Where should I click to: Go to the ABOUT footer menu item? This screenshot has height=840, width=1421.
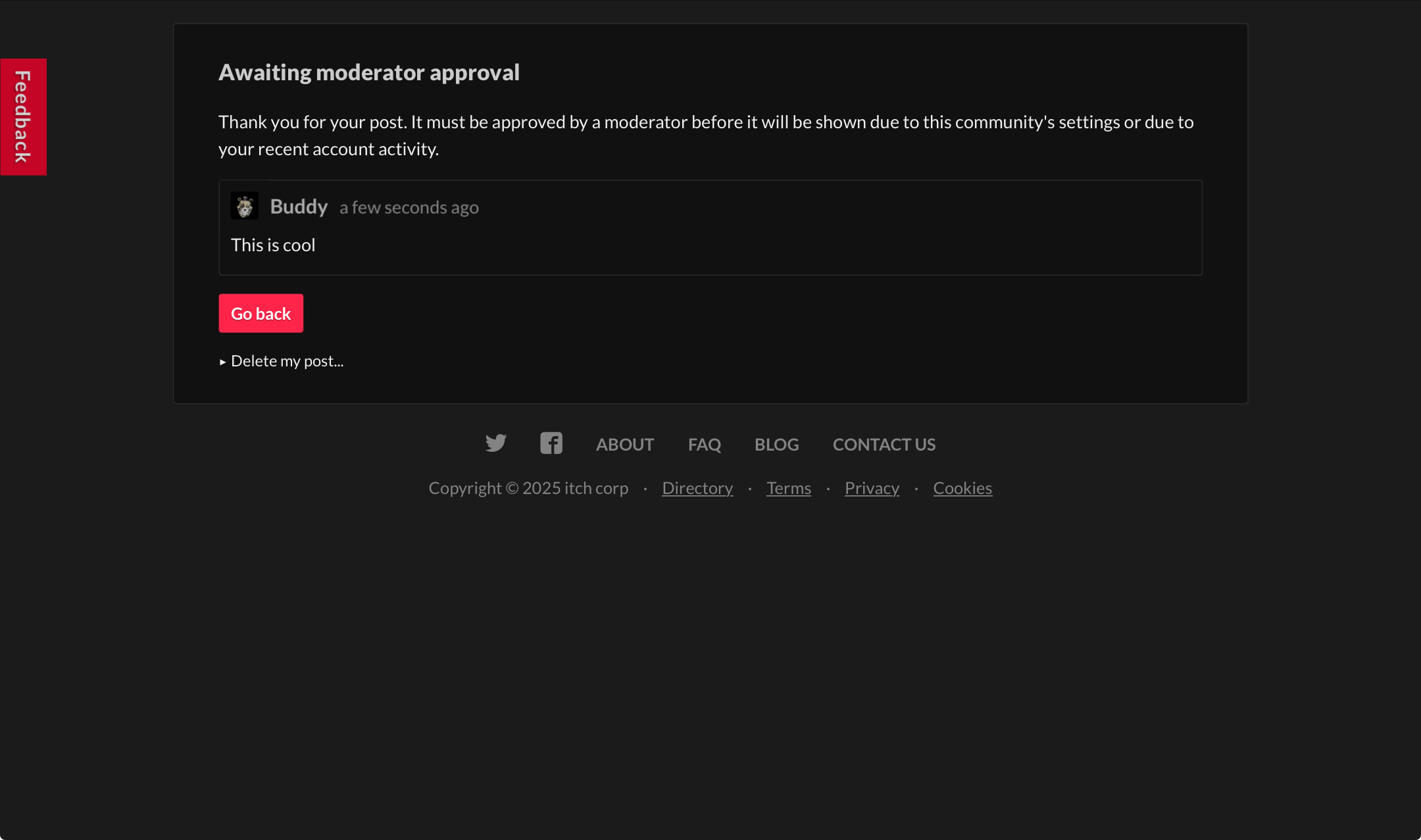point(624,445)
